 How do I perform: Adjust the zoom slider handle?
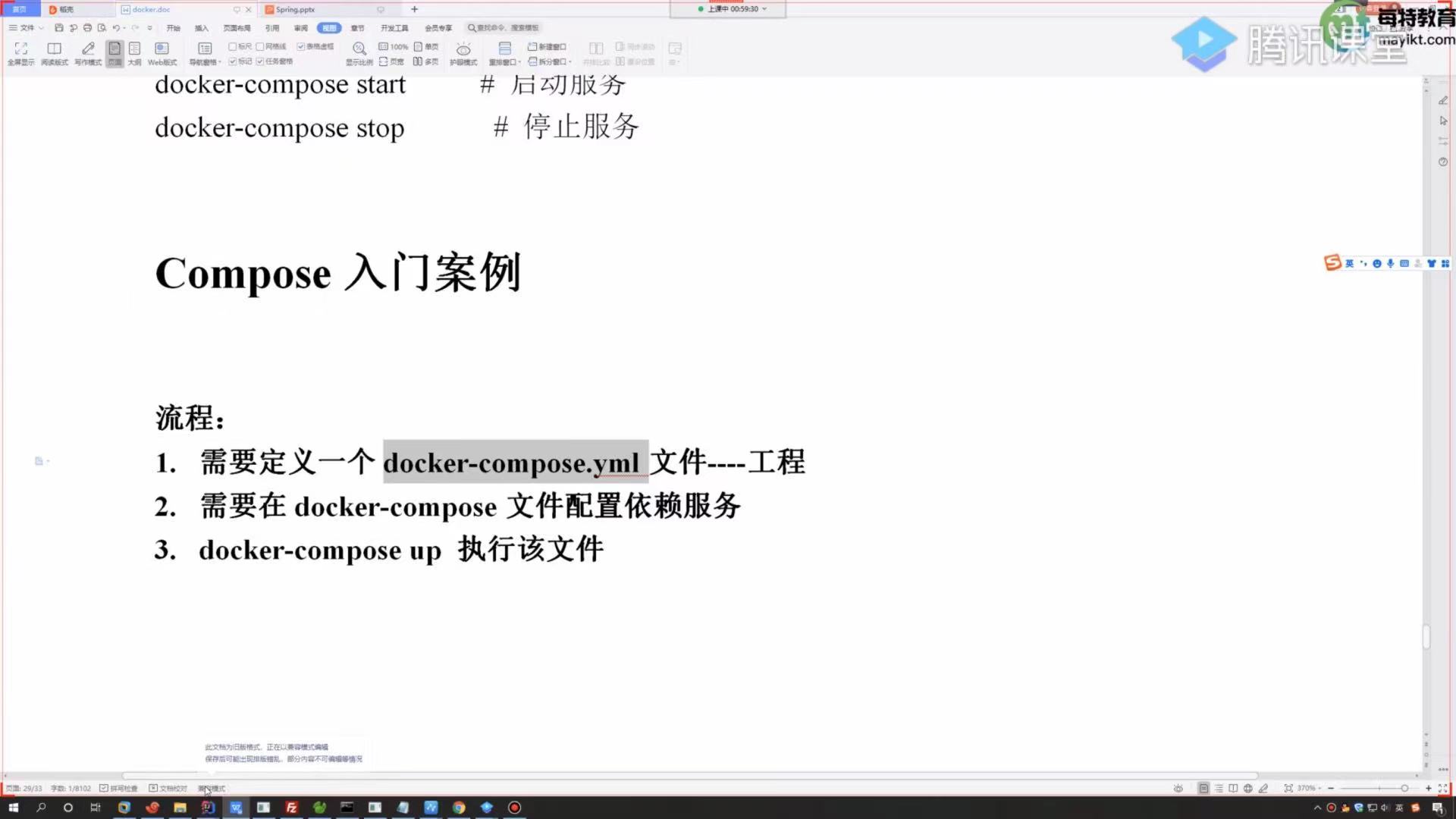point(1404,789)
